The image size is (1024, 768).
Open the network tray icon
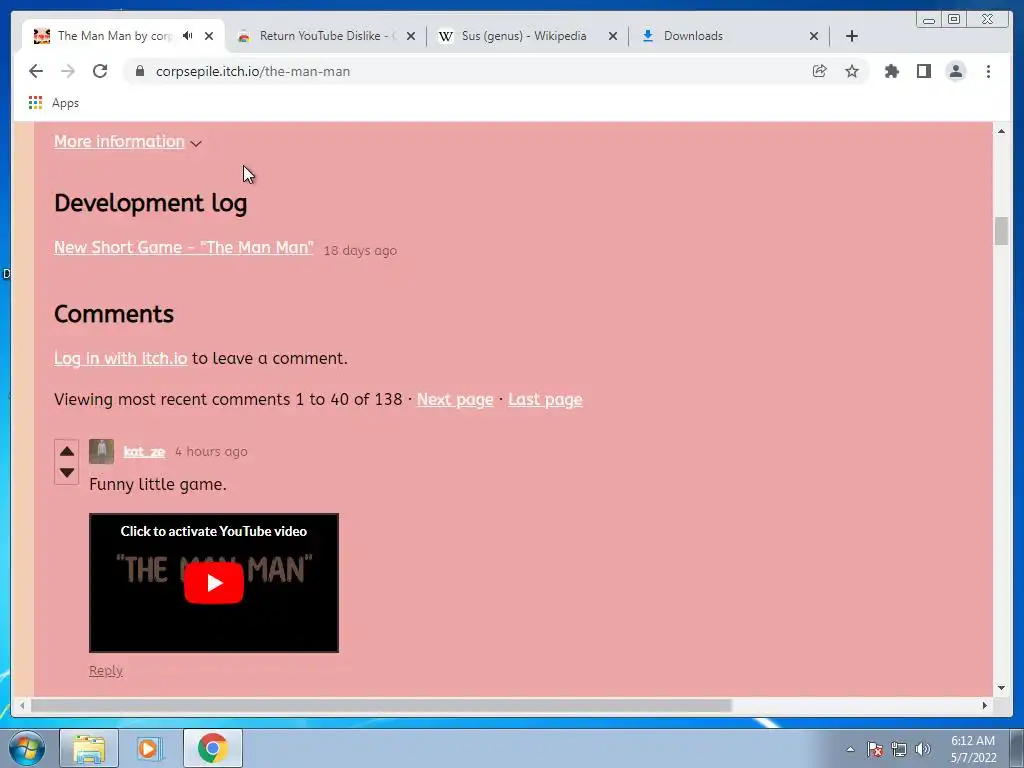pos(899,749)
